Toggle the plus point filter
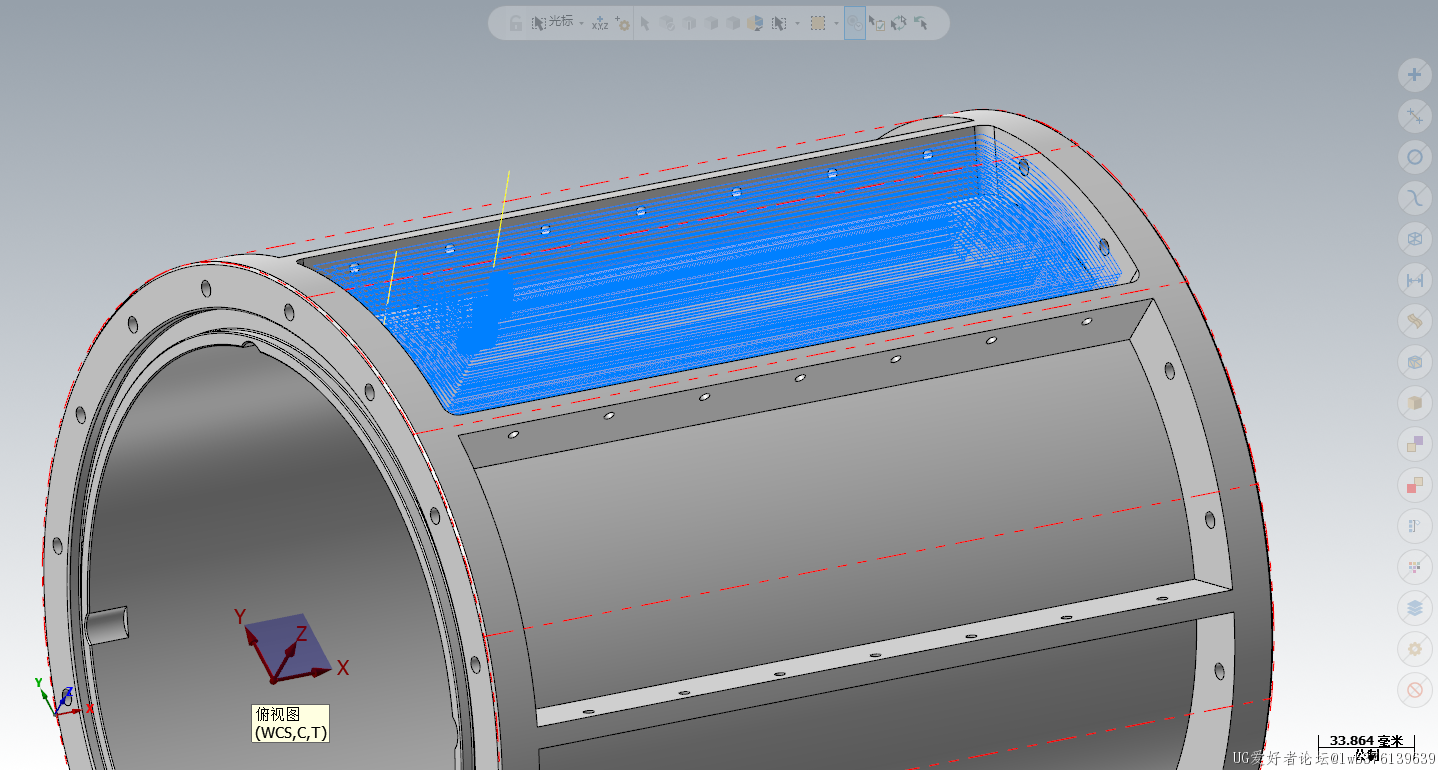 coord(1414,75)
